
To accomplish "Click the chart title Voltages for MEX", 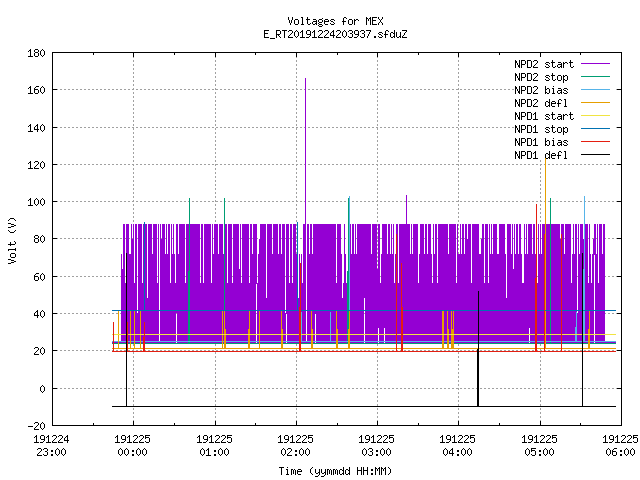I will coord(335,21).
